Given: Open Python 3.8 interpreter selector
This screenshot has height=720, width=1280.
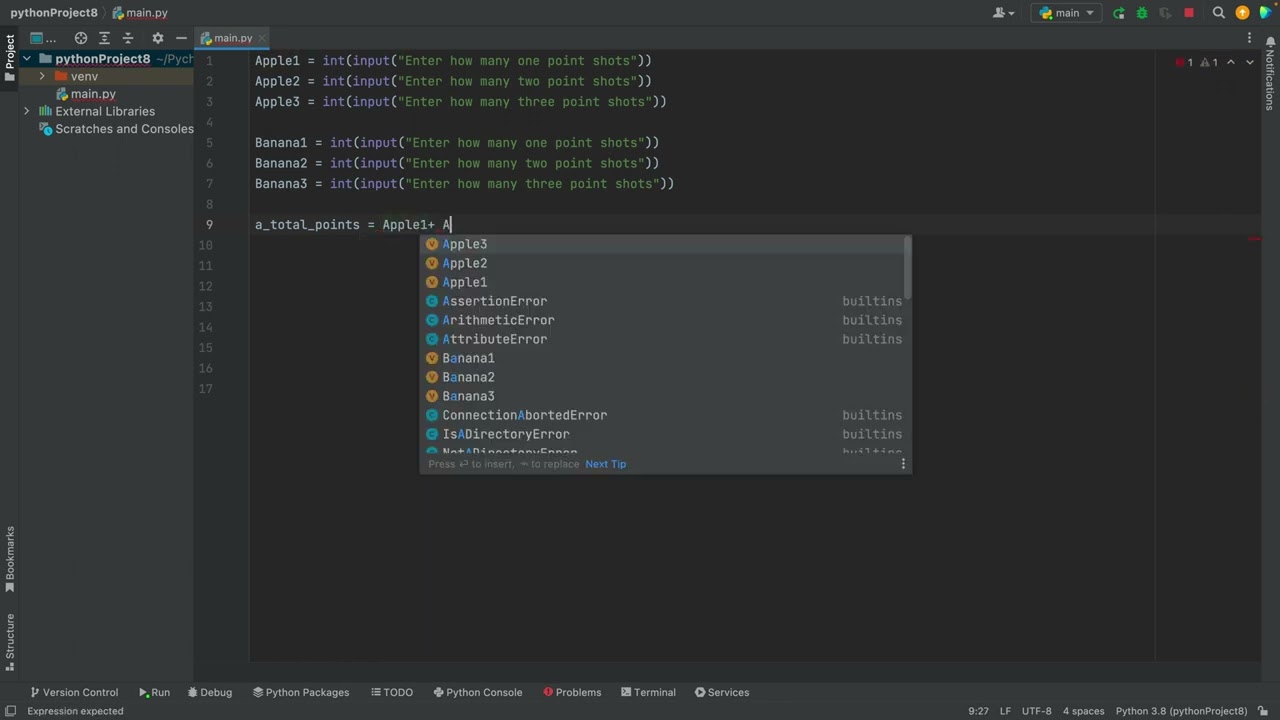Looking at the screenshot, I should coord(1181,711).
